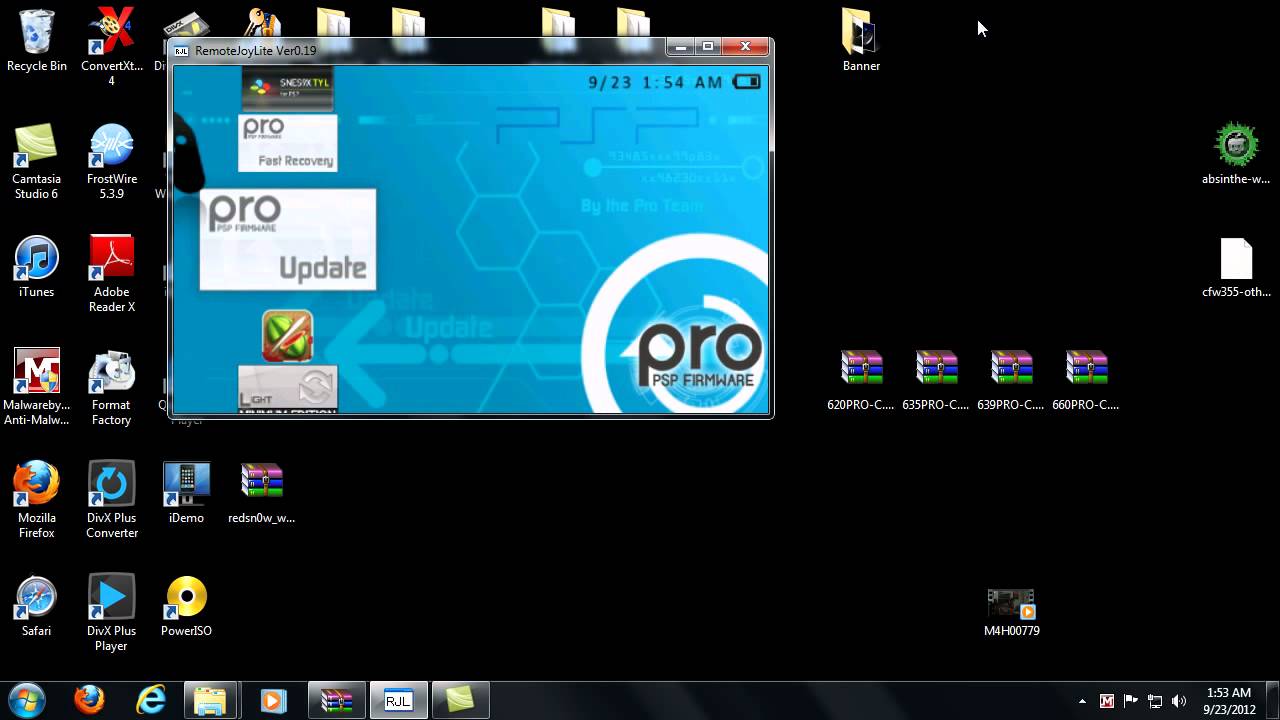Select the PRO Fast Recovery item
The width and height of the screenshot is (1280, 720).
tap(288, 143)
